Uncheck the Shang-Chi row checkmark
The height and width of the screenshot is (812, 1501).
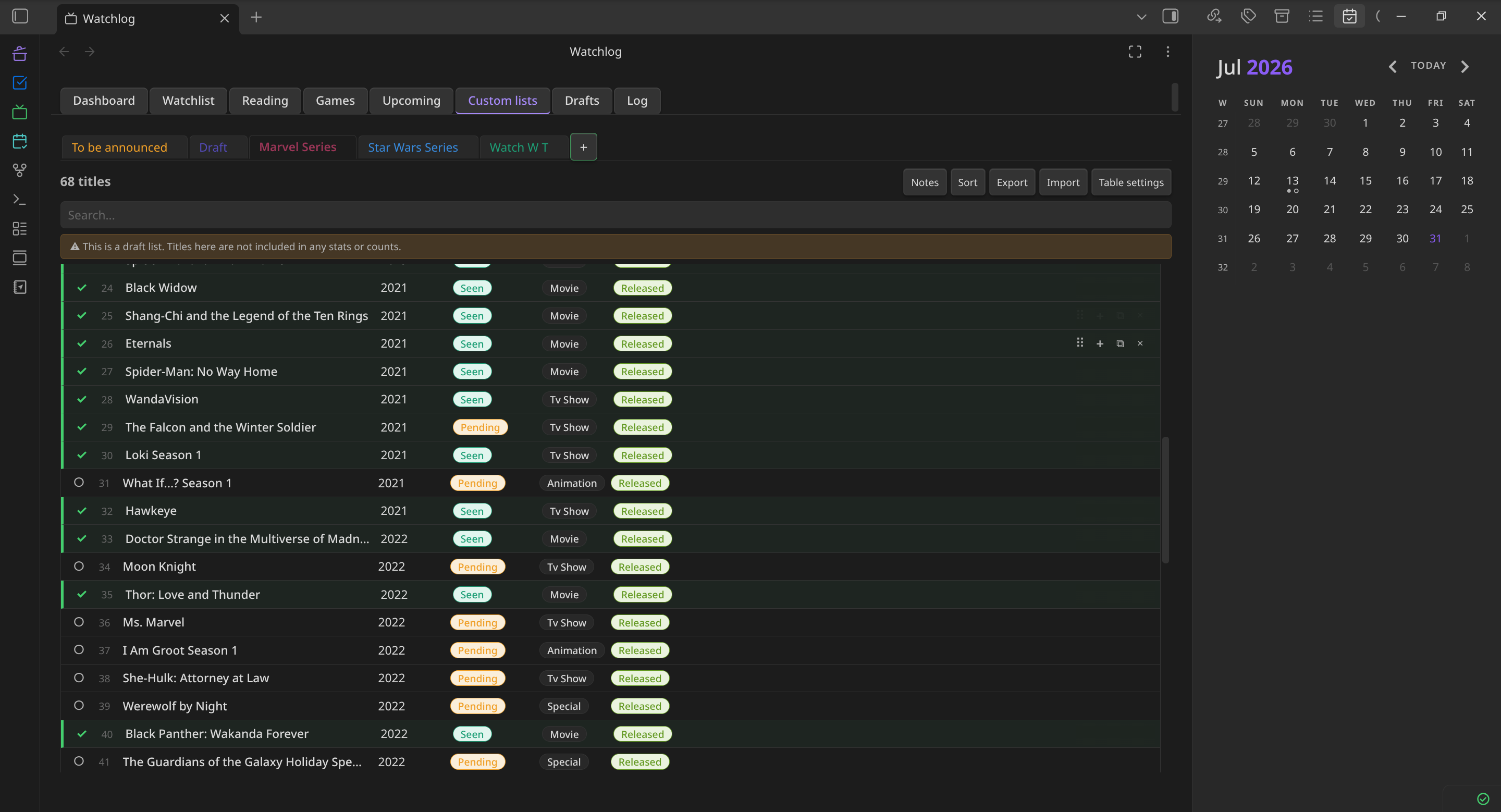pyautogui.click(x=82, y=316)
